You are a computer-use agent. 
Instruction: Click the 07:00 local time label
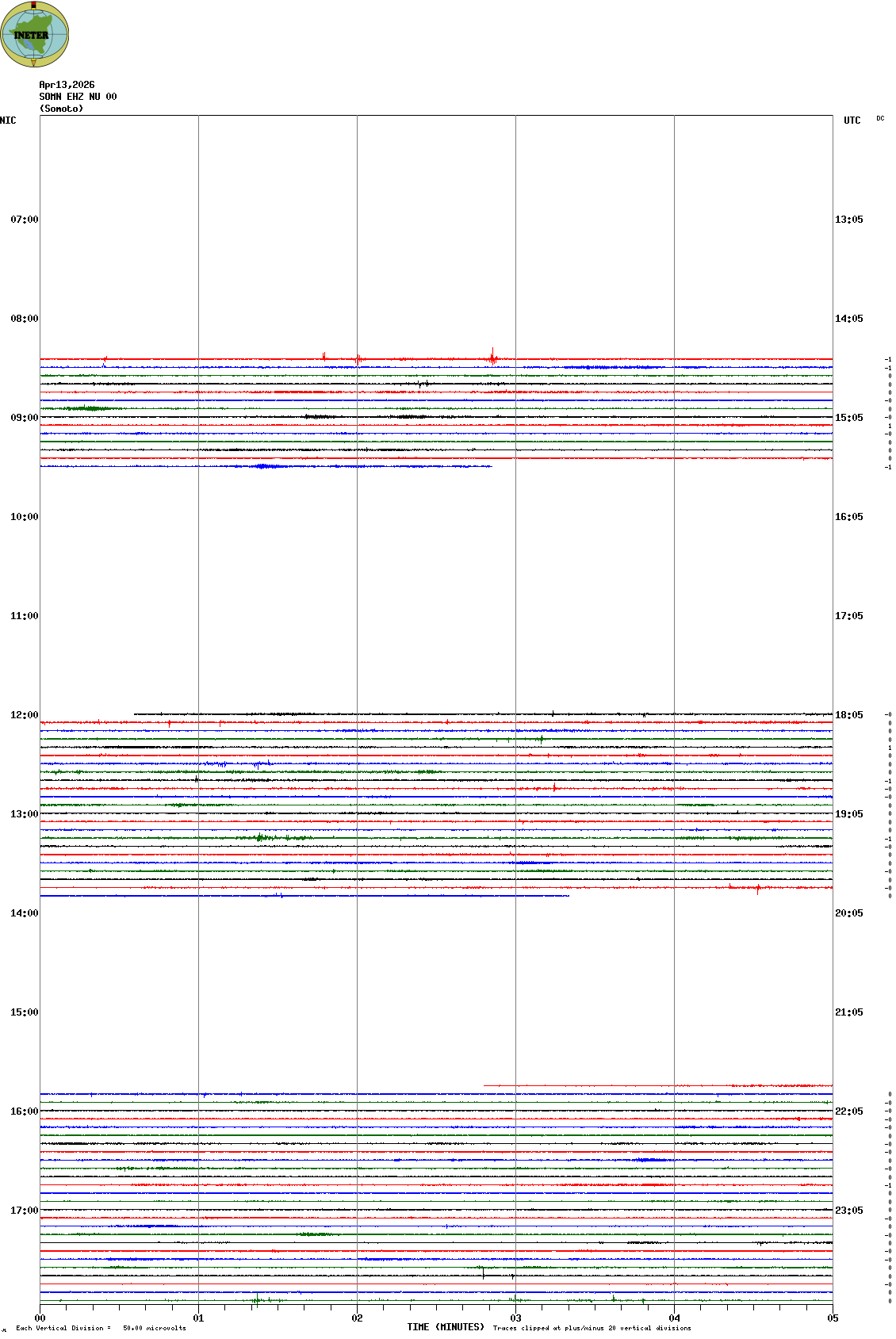tap(24, 220)
